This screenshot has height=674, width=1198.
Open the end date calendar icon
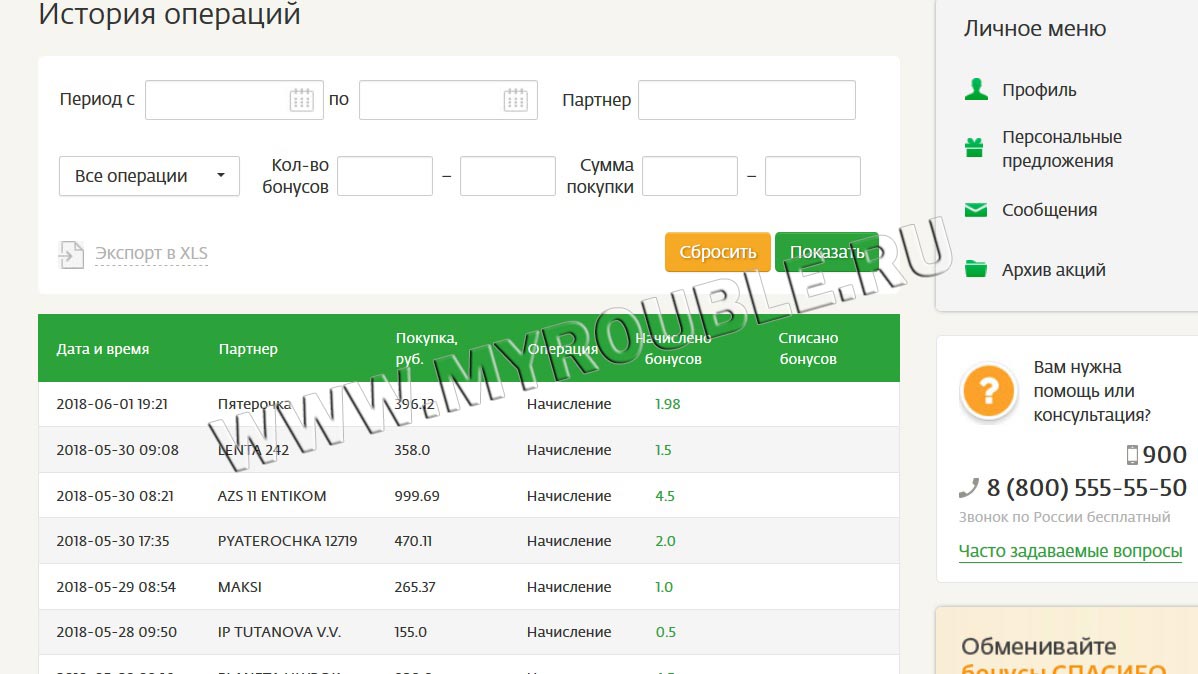[515, 100]
